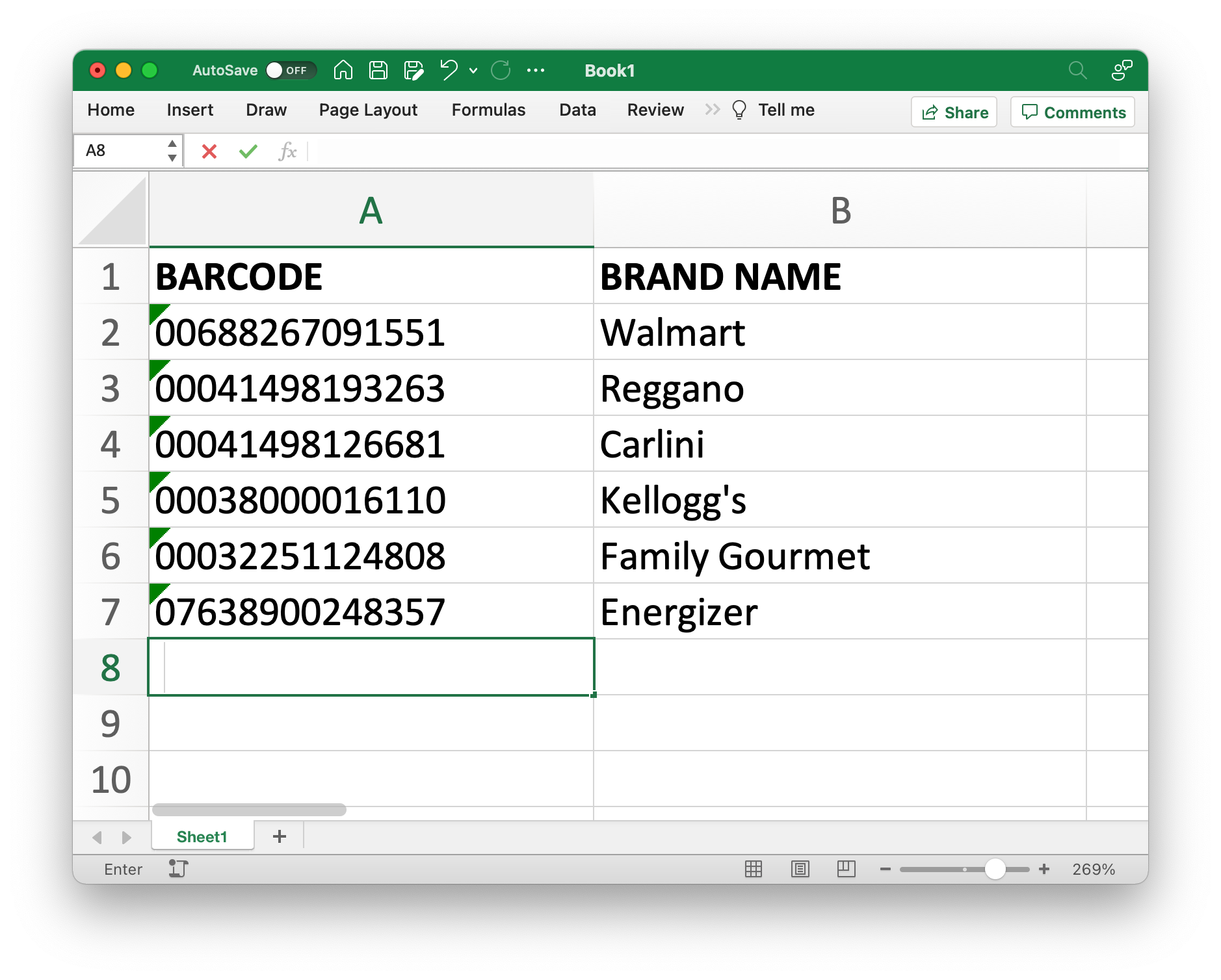Select row 5 header
This screenshot has height=980, width=1221.
(x=111, y=500)
